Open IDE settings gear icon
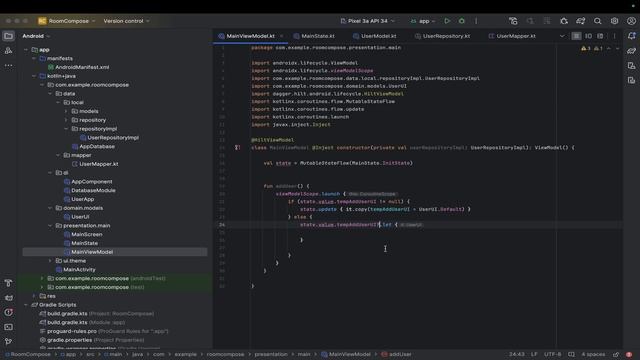This screenshot has width=640, height=360. (x=614, y=21)
